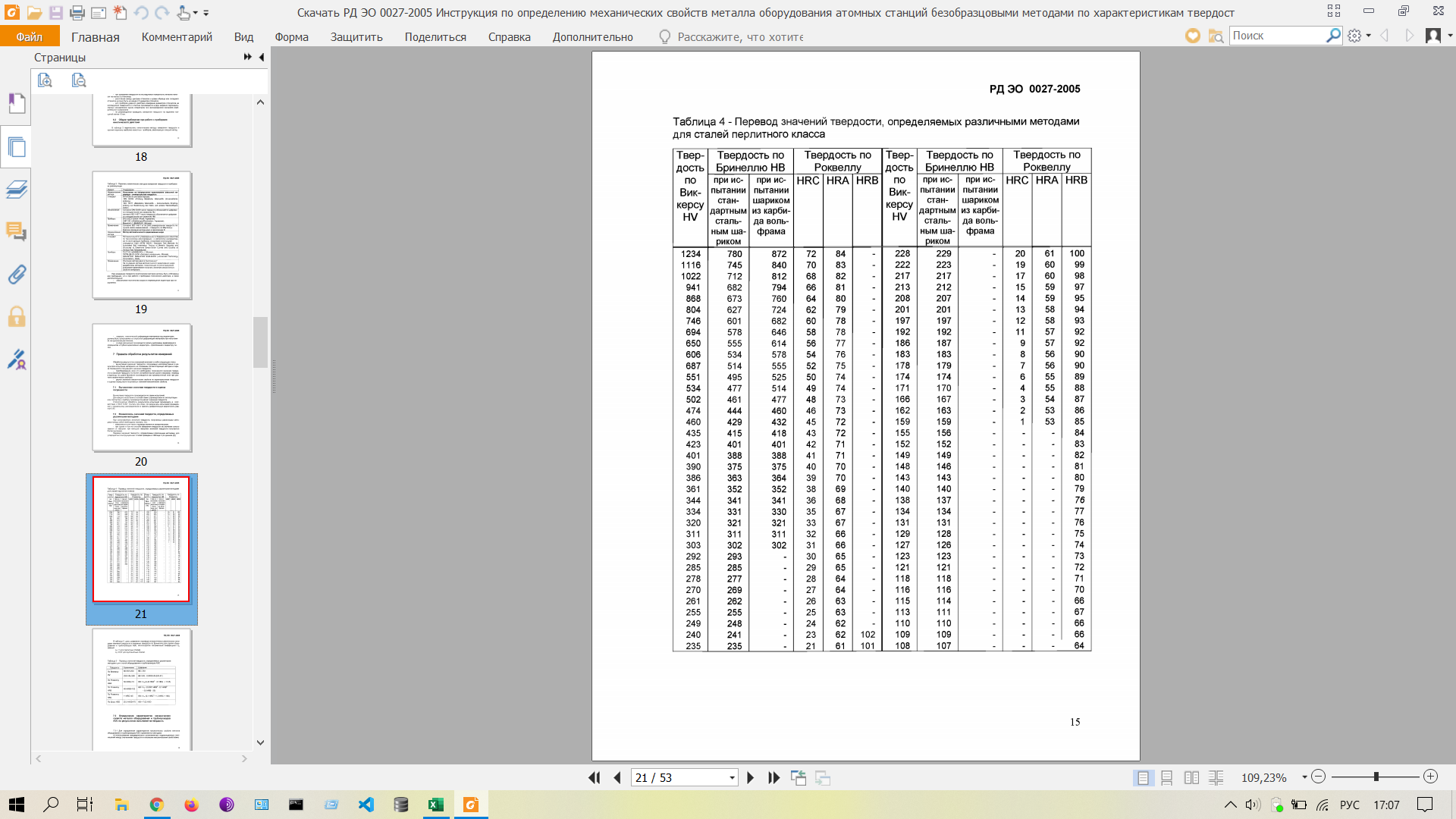
Task: Collapse the Pages navigation panel
Action: click(x=262, y=58)
